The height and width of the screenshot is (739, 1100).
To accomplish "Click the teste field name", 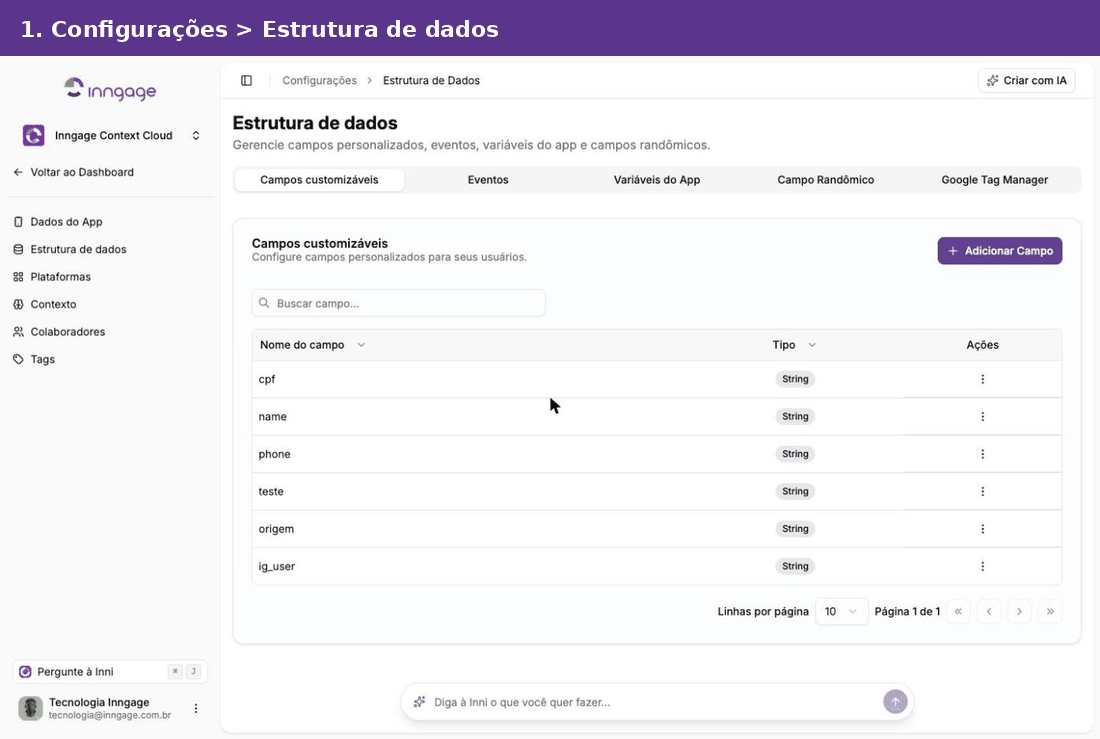I will (271, 491).
